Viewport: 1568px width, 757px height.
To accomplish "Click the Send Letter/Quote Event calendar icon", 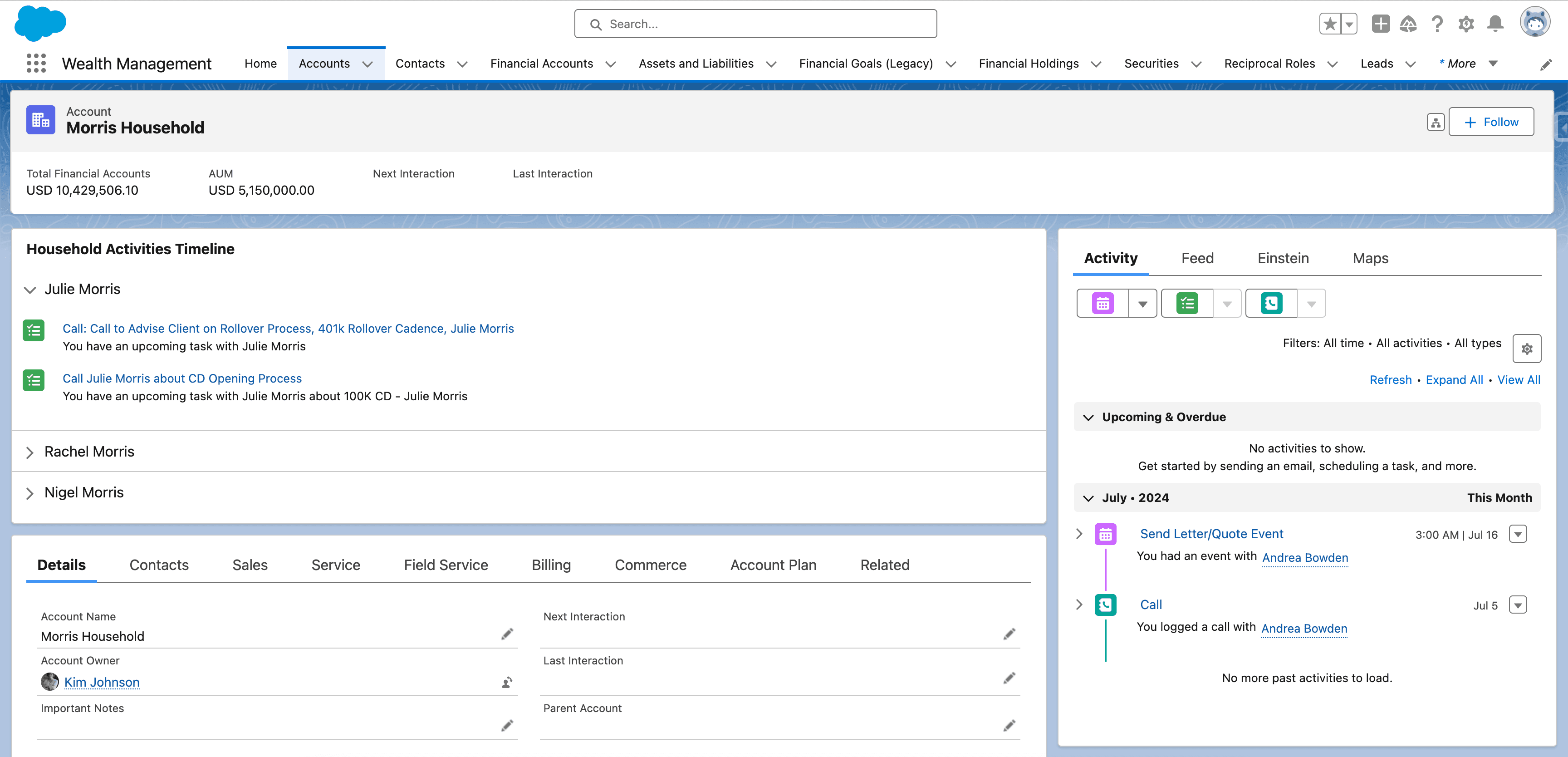I will click(1105, 535).
